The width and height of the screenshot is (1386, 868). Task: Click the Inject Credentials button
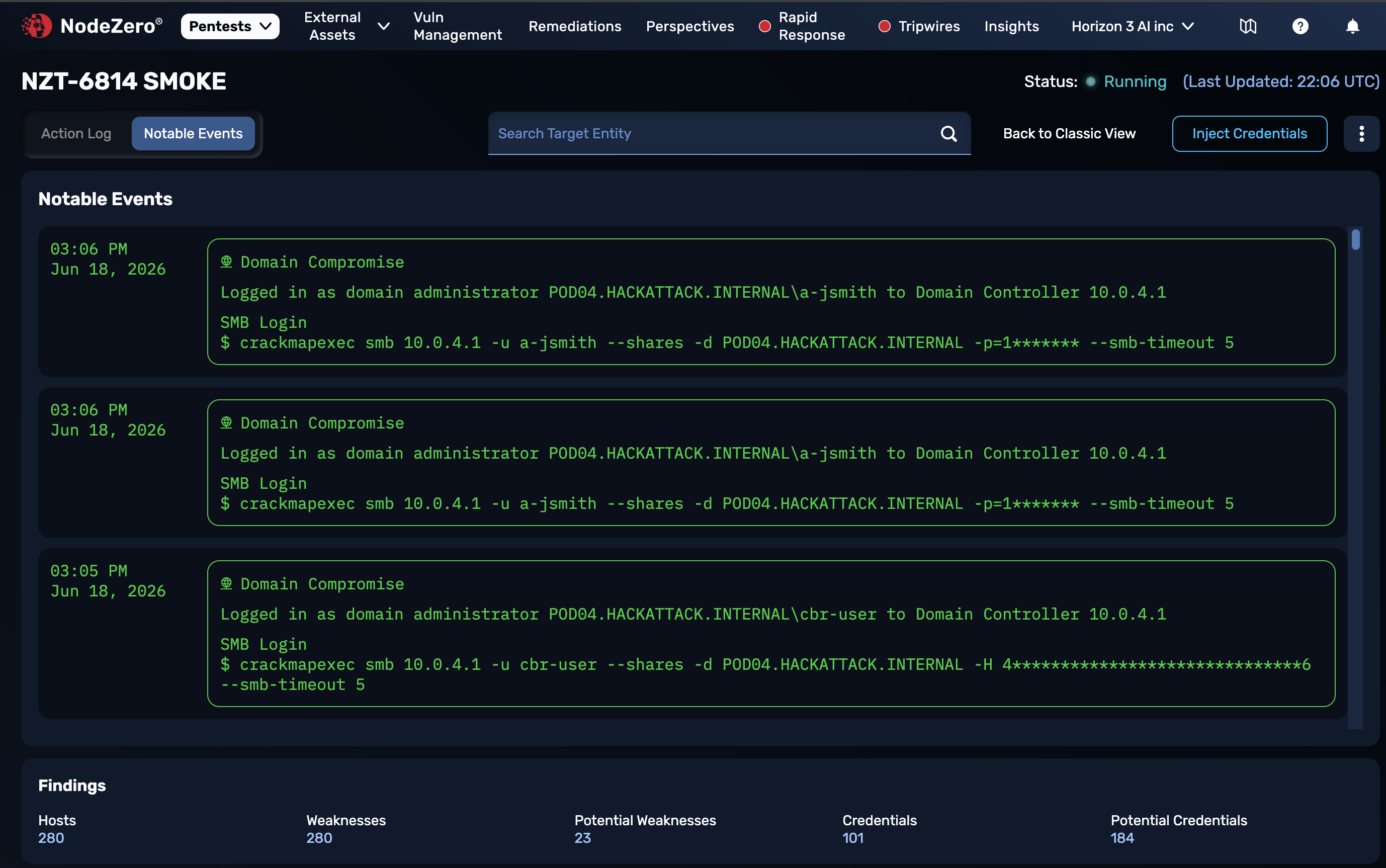(1249, 134)
